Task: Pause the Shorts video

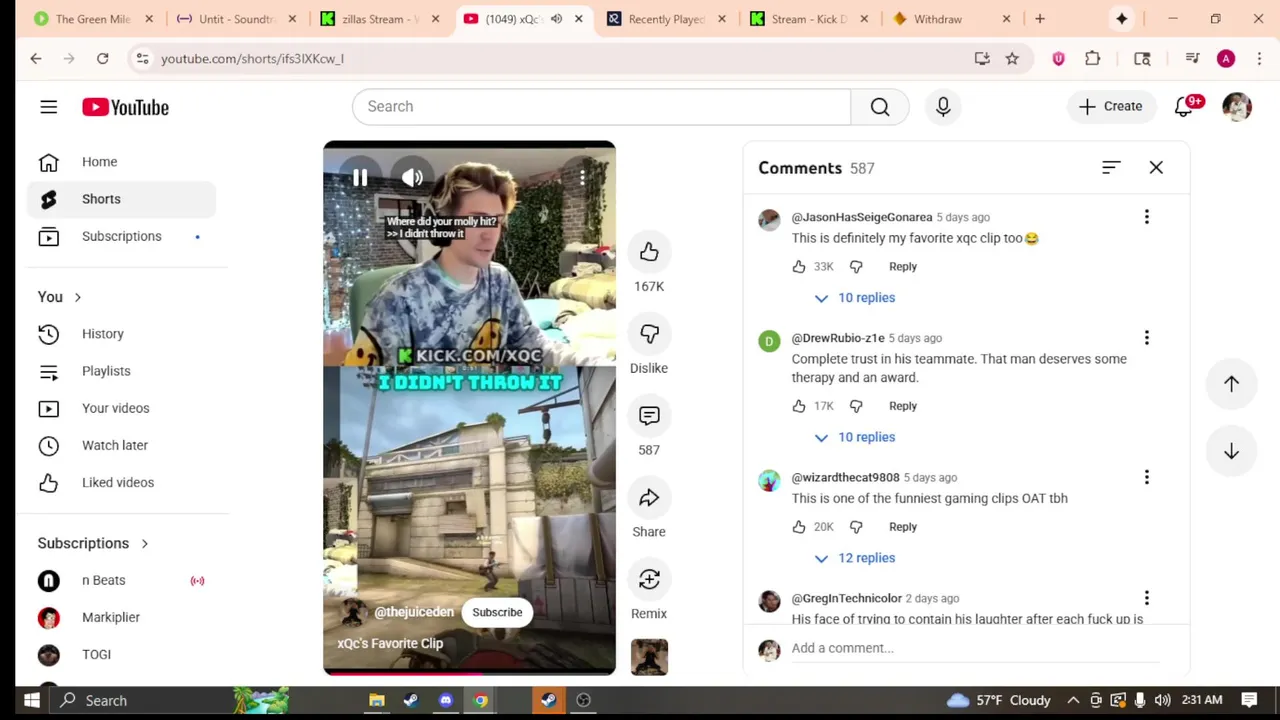Action: [360, 178]
